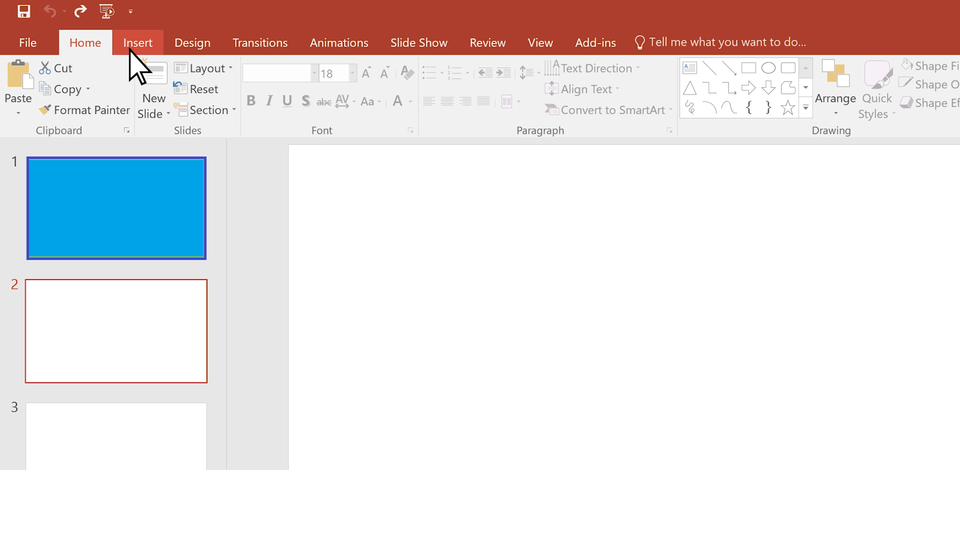The image size is (960, 540).
Task: Select the Format Painter tool
Action: (85, 110)
